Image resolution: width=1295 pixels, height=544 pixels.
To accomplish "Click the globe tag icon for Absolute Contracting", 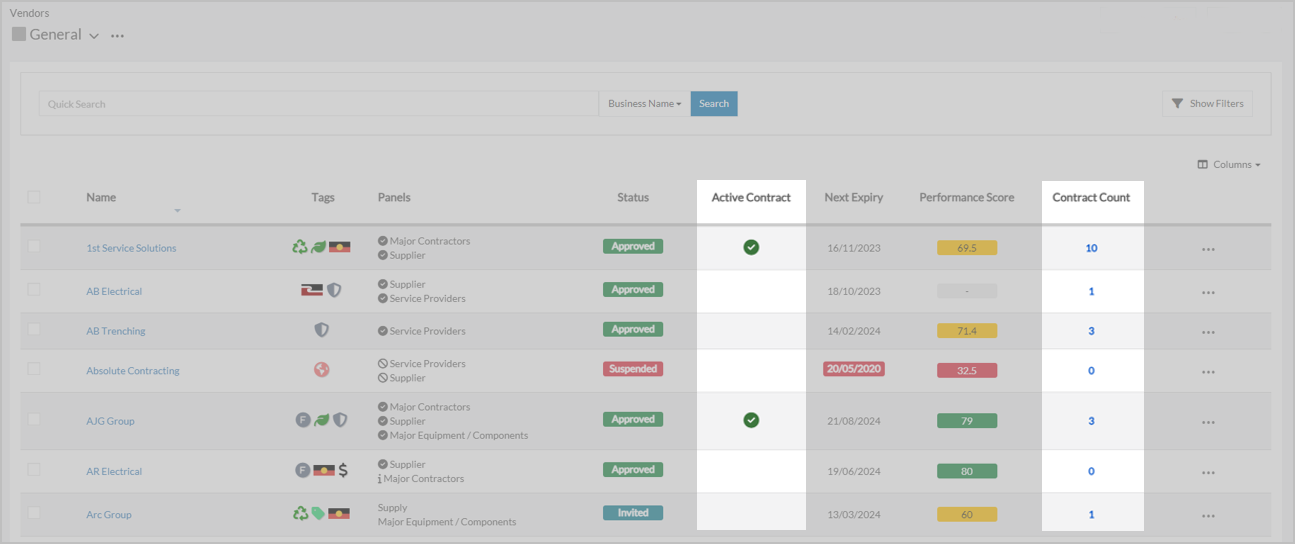I will (x=322, y=370).
